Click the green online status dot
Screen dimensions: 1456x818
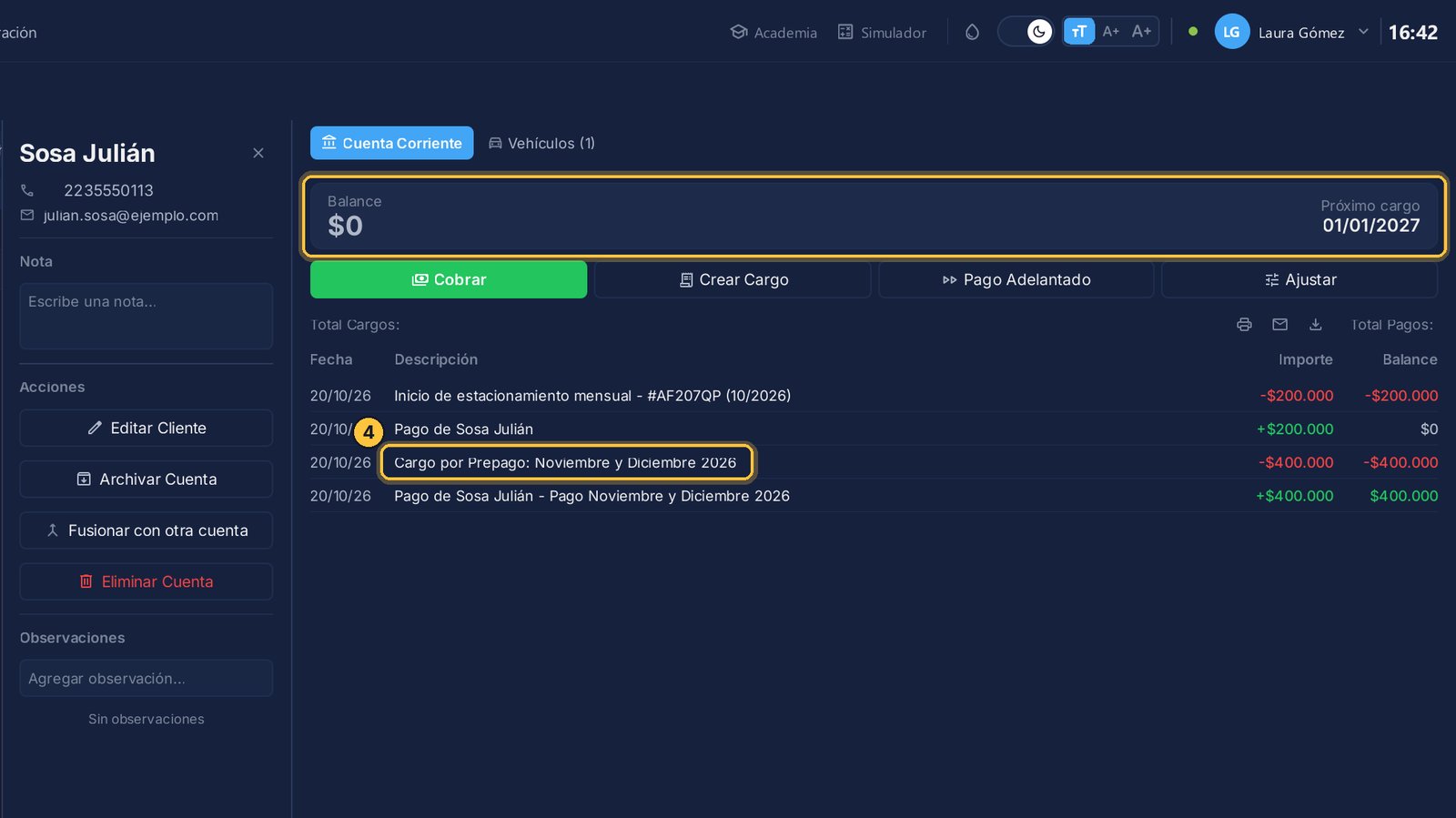(1193, 32)
